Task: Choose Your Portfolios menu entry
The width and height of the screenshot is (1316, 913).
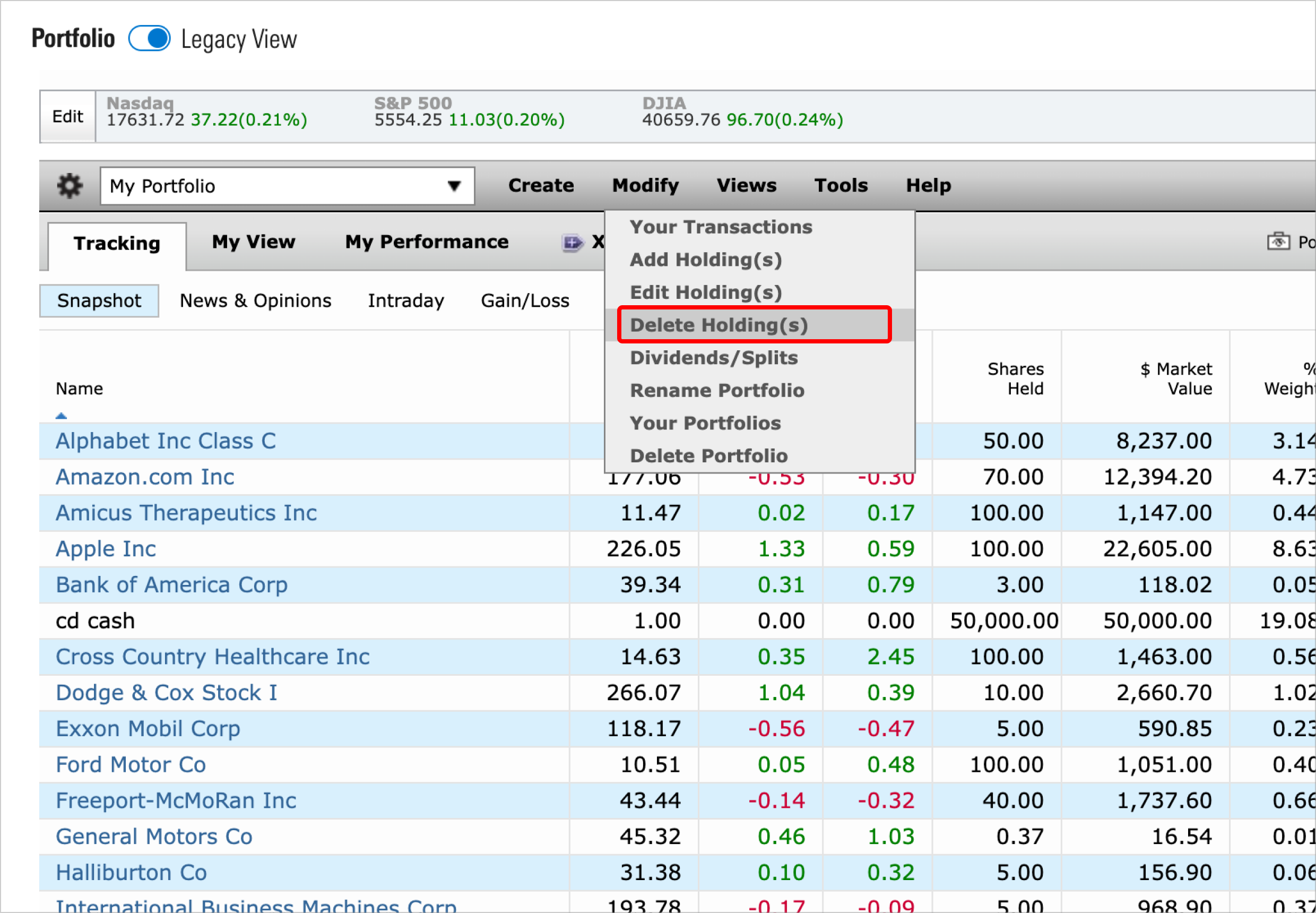Action: (705, 423)
